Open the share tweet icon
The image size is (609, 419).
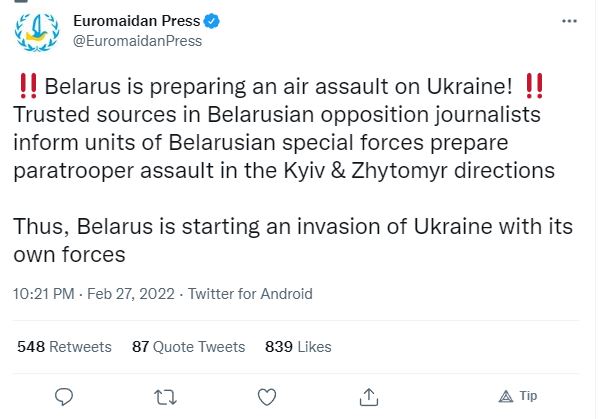coord(367,396)
